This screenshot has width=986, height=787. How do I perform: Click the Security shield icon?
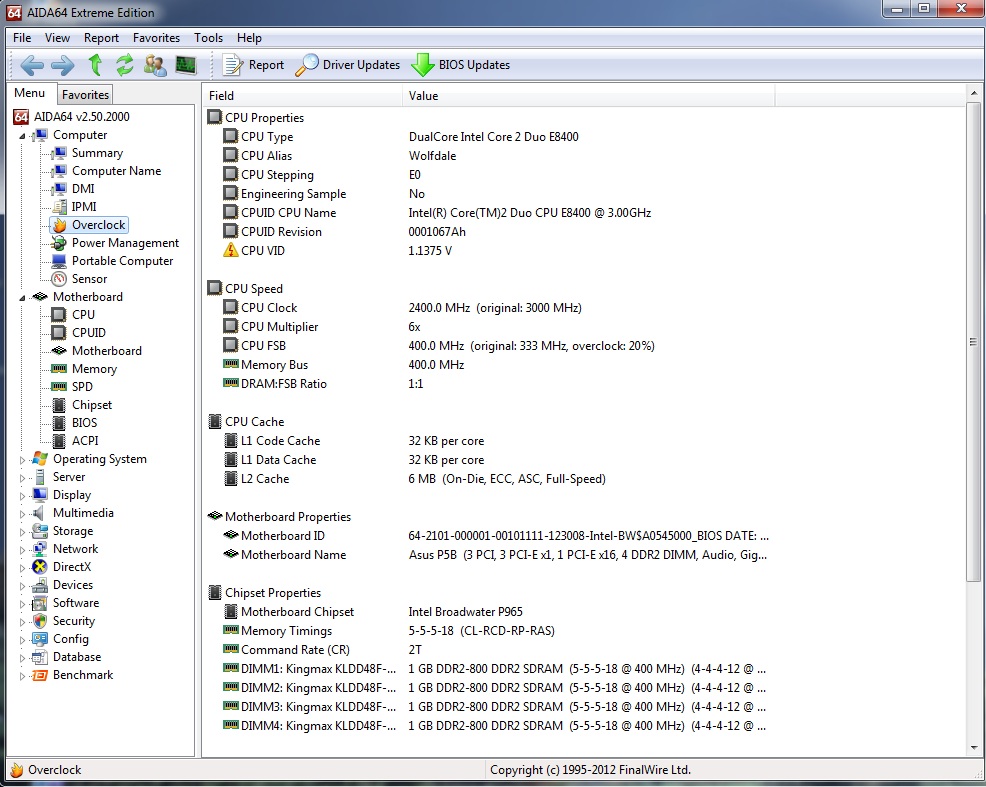40,621
